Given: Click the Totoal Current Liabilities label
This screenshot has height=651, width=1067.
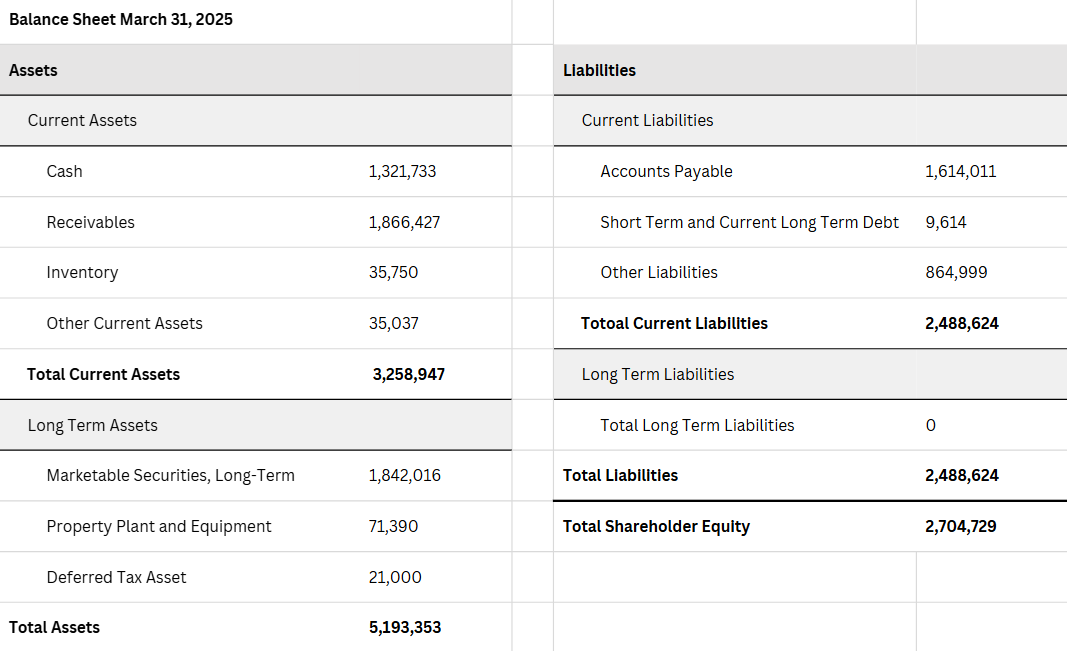Looking at the screenshot, I should [x=675, y=324].
